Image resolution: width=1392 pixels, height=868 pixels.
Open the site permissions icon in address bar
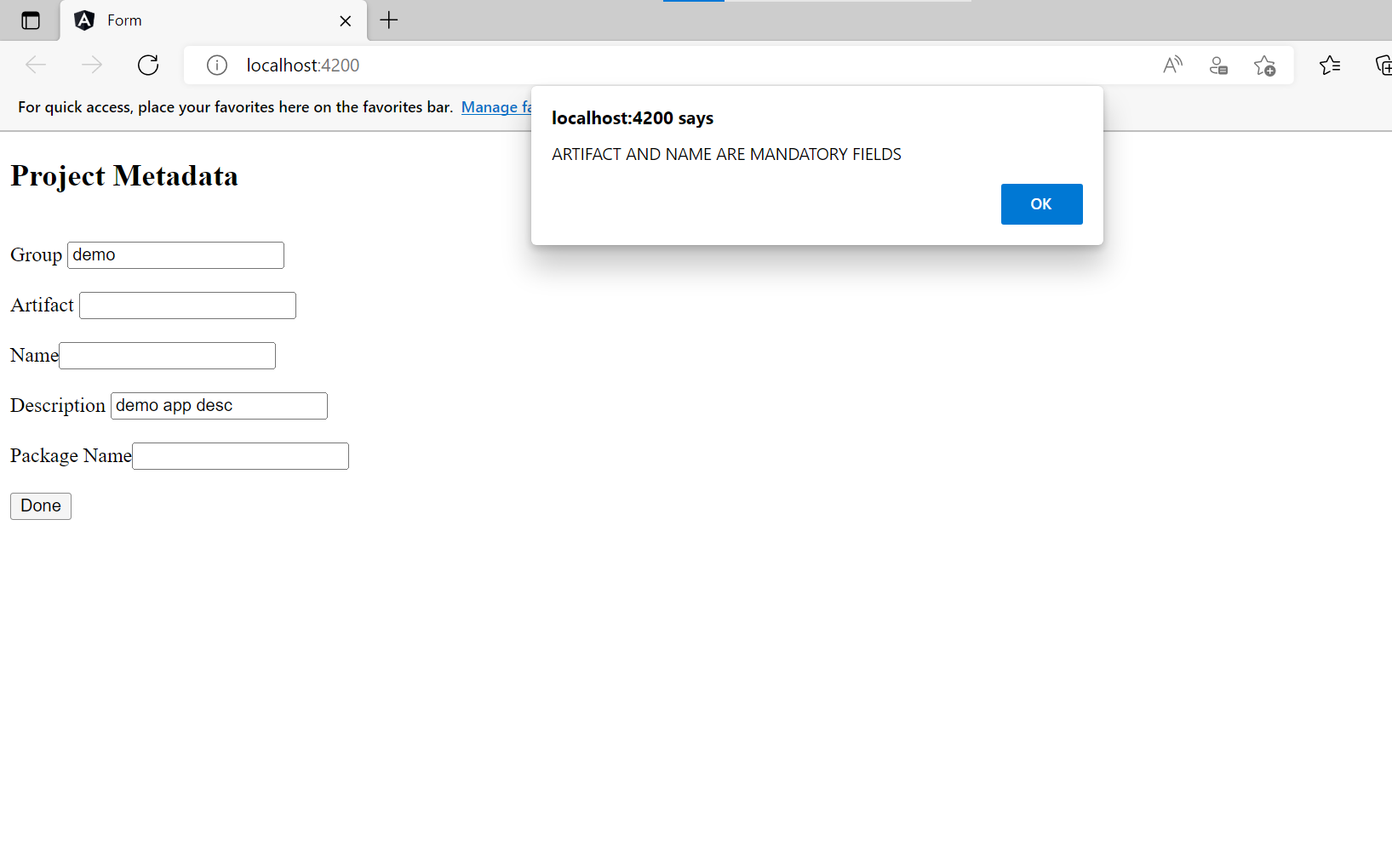[1219, 65]
